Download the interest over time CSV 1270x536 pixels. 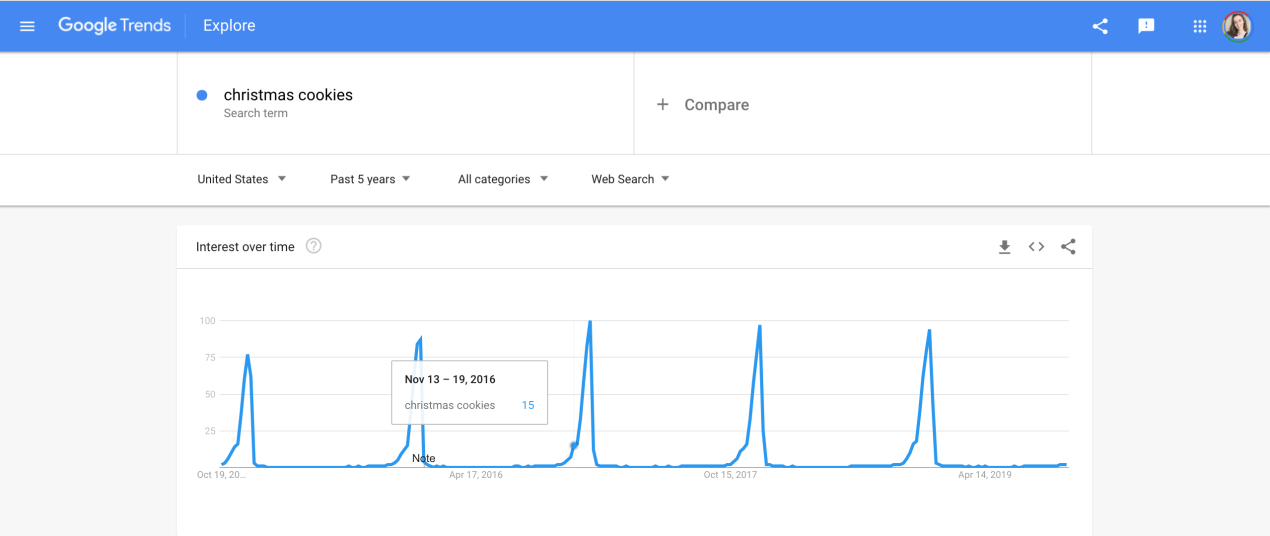pos(1005,247)
